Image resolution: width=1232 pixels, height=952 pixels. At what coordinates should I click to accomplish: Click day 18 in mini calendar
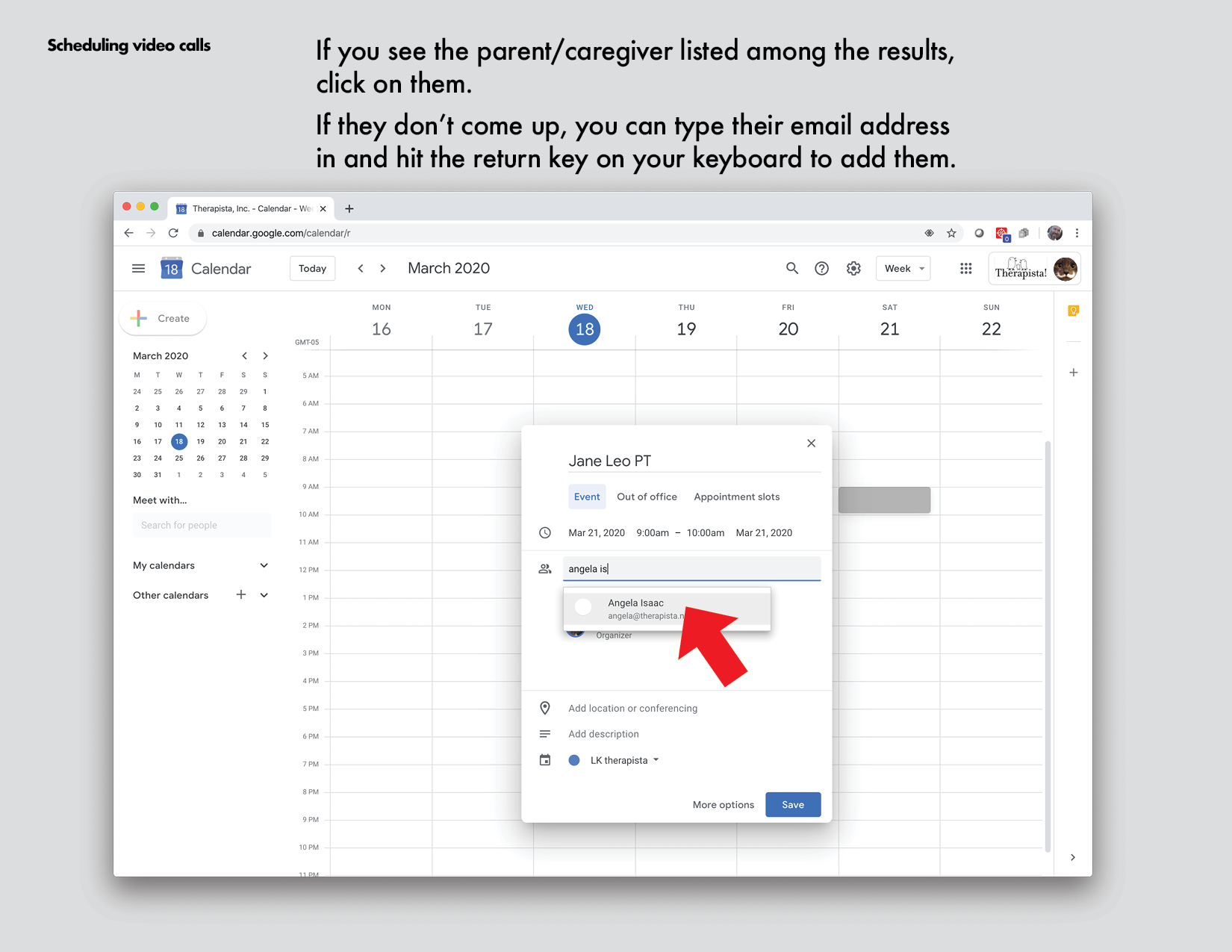pos(179,441)
